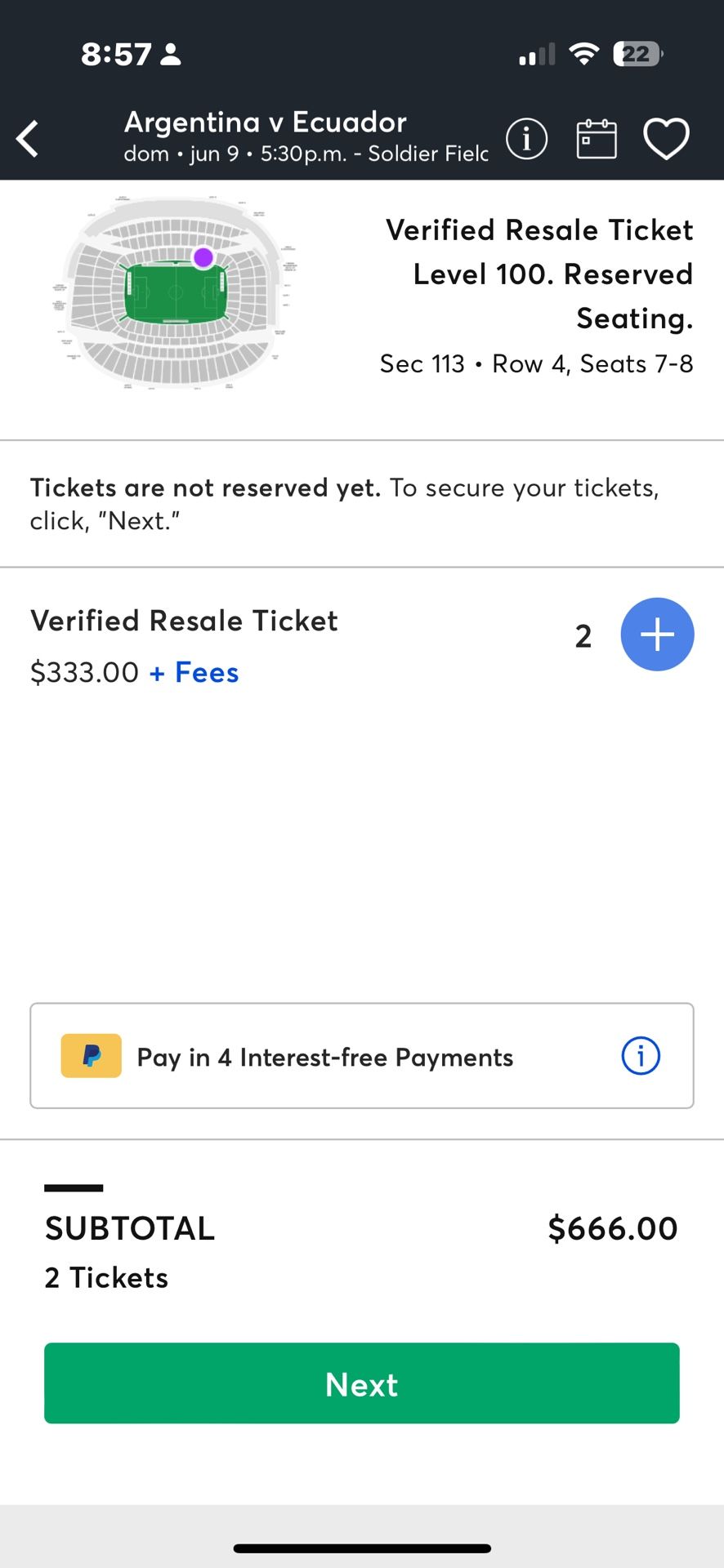Tap the Sec 113 seat details

(x=536, y=363)
